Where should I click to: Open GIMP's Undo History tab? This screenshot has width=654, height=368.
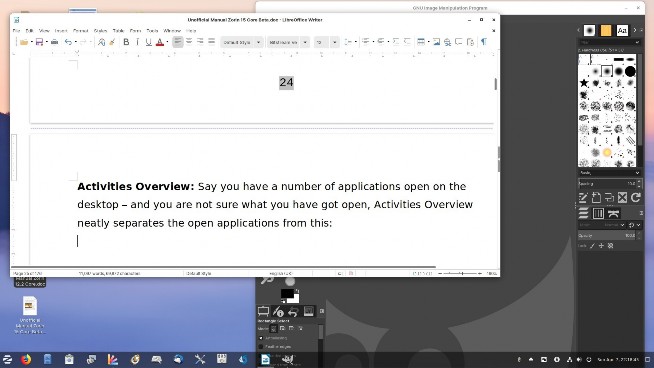293,311
